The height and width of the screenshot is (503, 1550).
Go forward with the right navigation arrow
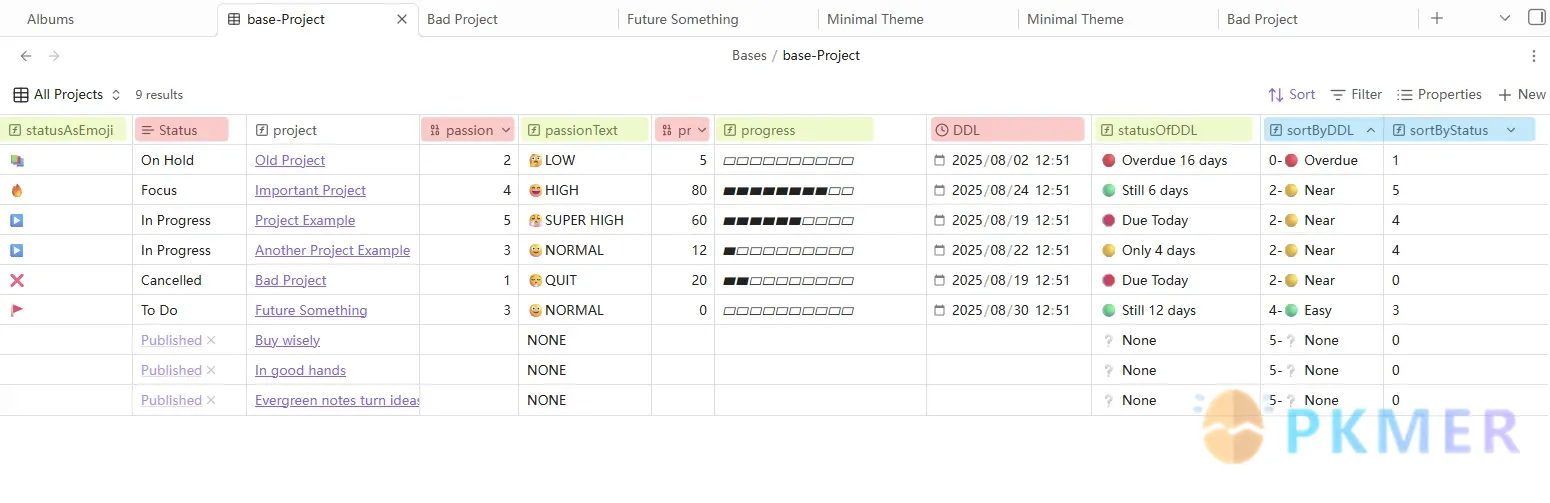(x=54, y=56)
